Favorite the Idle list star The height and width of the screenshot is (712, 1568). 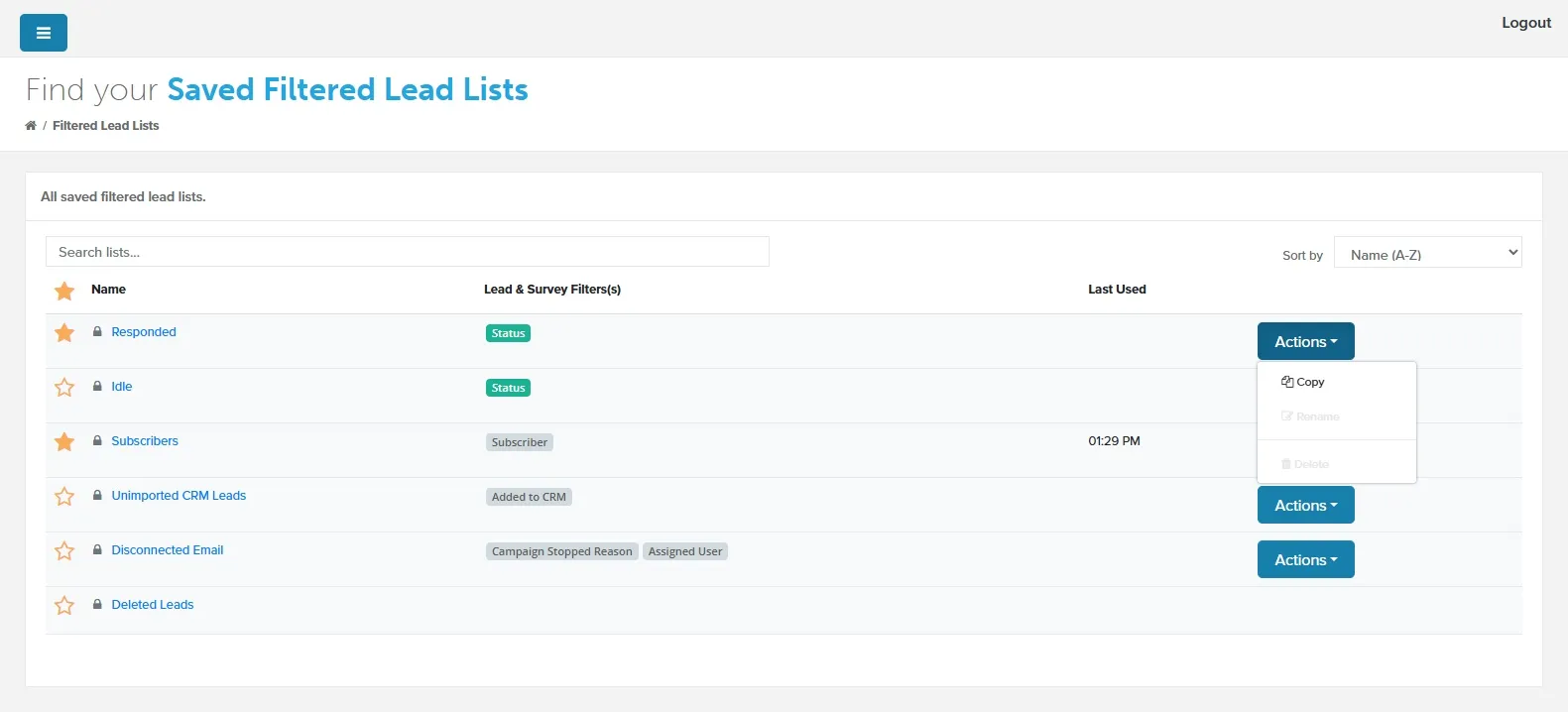[x=64, y=387]
